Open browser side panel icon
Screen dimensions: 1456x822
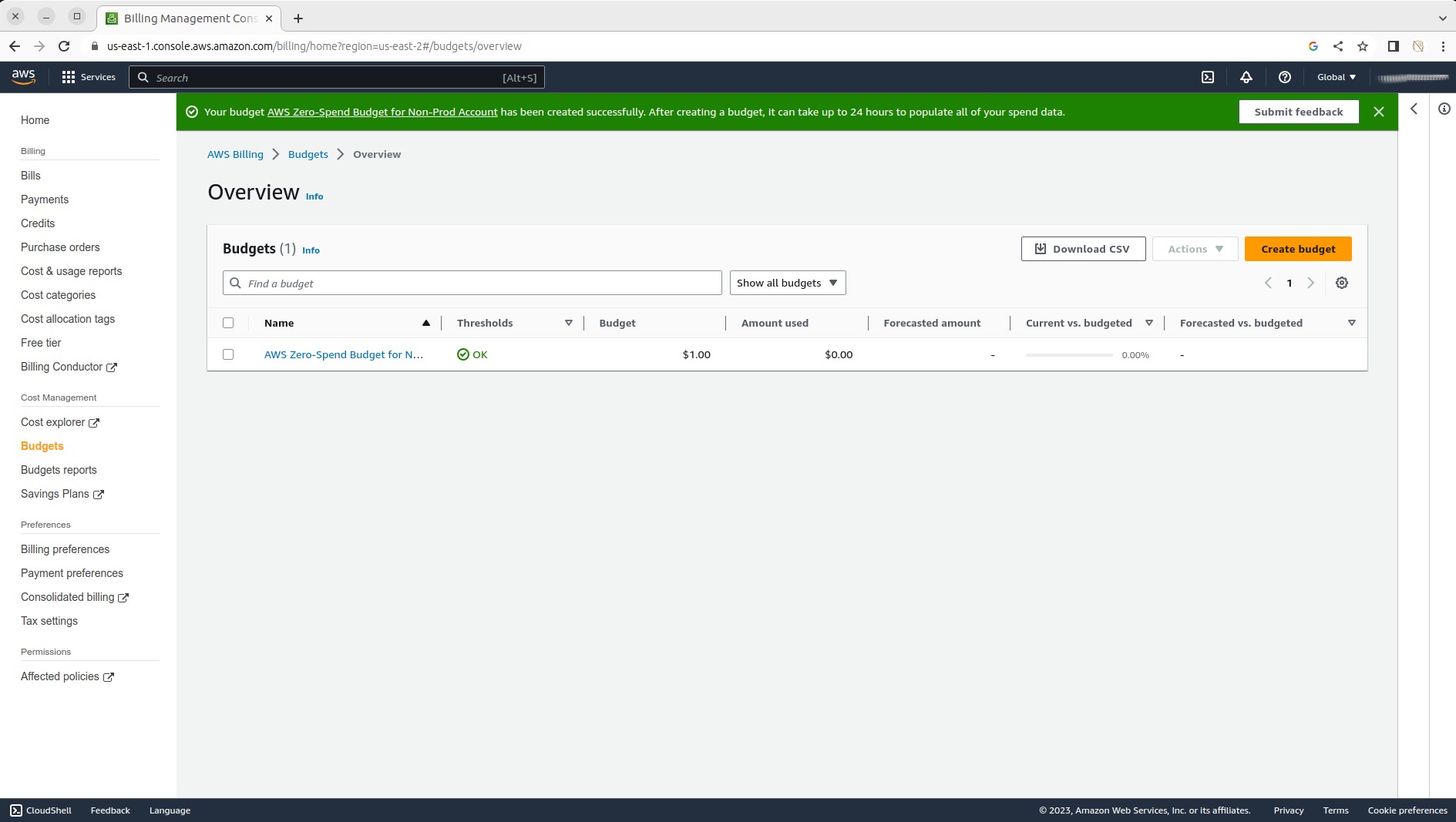point(1393,46)
